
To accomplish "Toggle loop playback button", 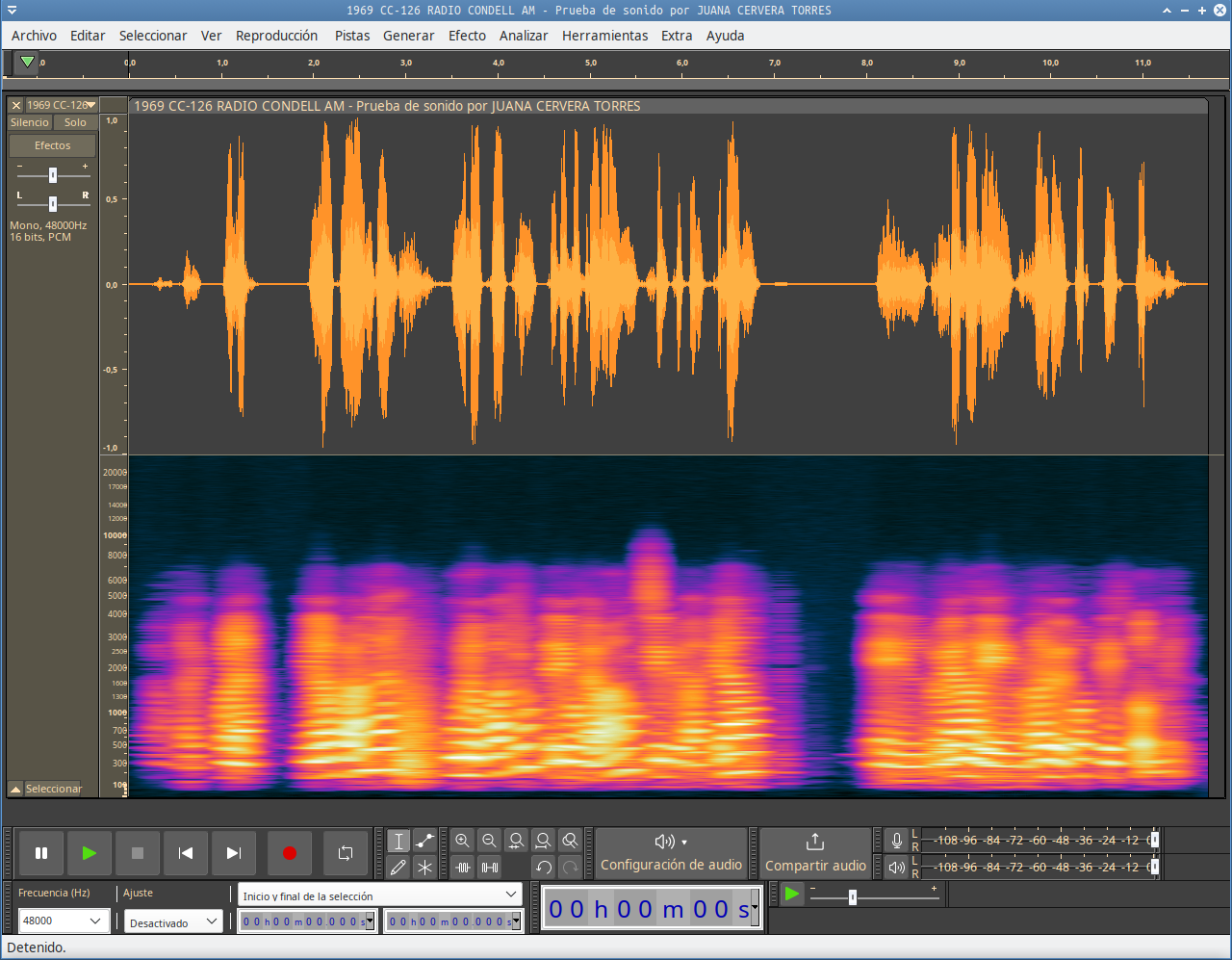I will tap(346, 853).
